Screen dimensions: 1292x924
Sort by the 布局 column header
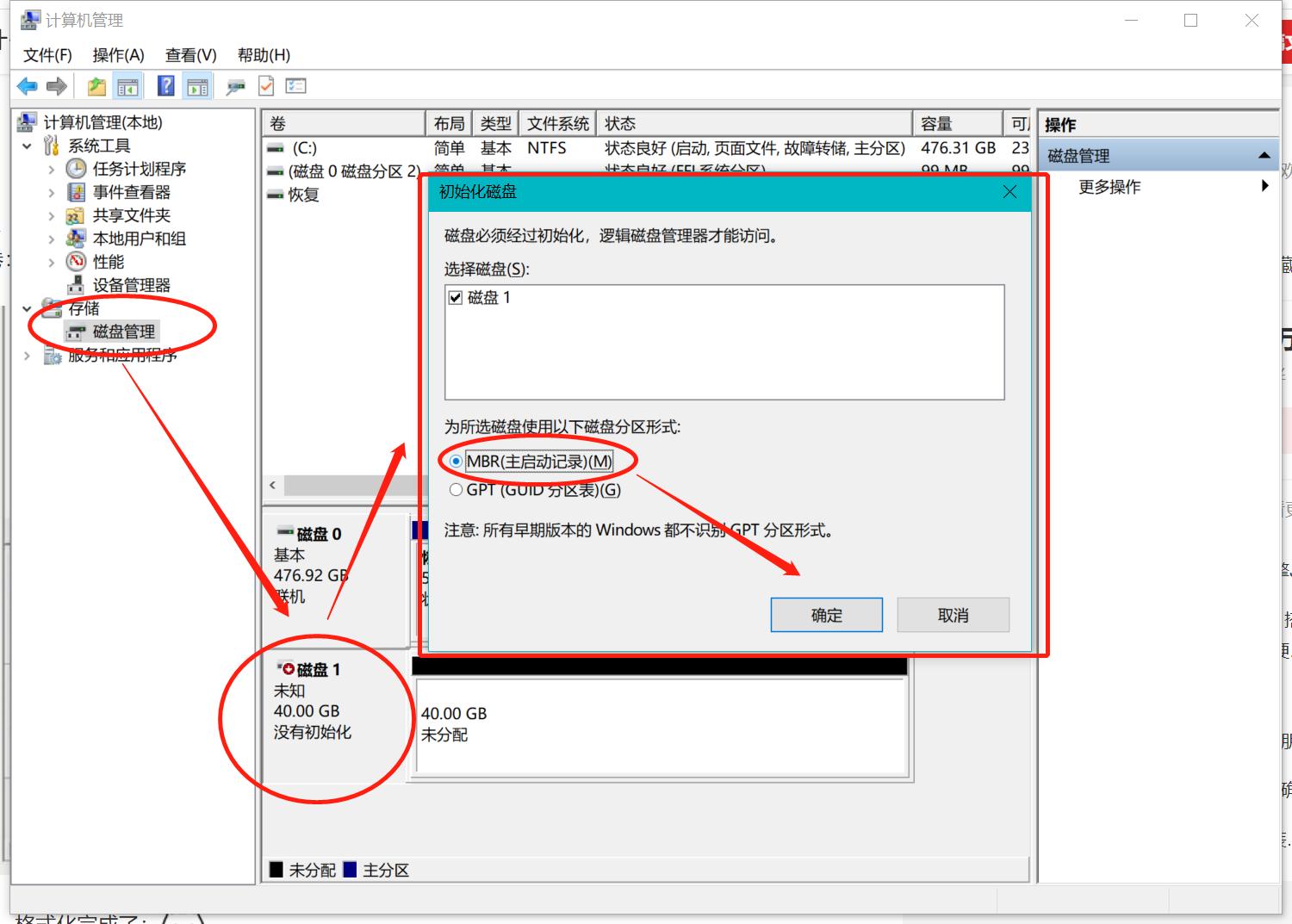pos(449,123)
